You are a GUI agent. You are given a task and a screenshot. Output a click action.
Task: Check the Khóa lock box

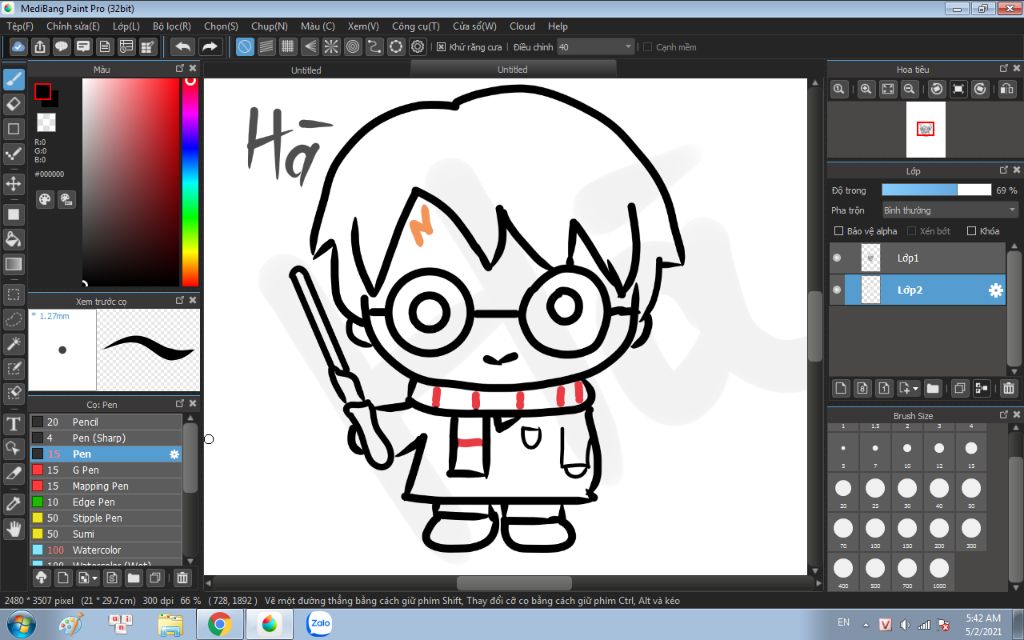(971, 231)
